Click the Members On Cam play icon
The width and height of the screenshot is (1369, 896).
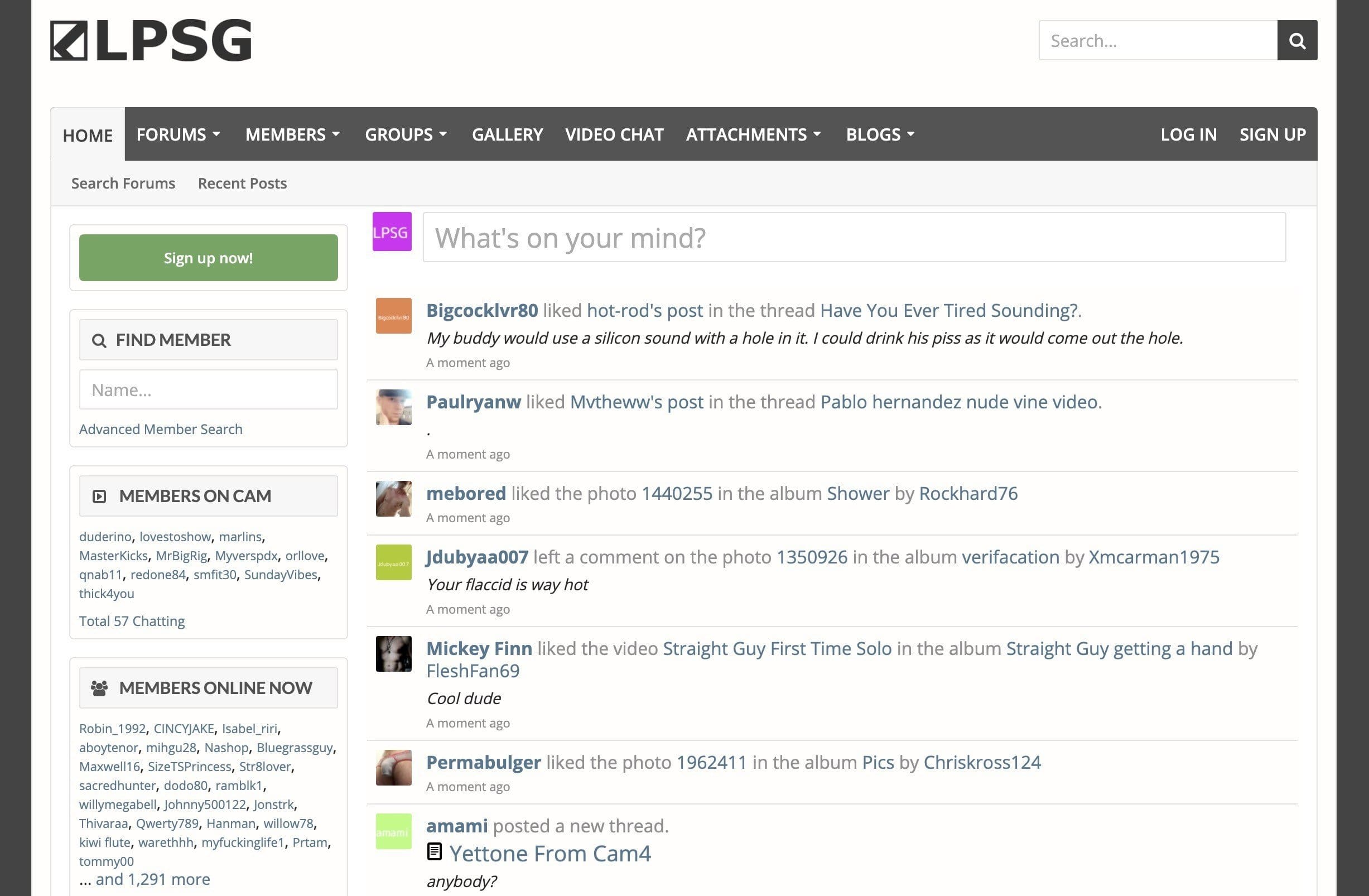point(99,497)
